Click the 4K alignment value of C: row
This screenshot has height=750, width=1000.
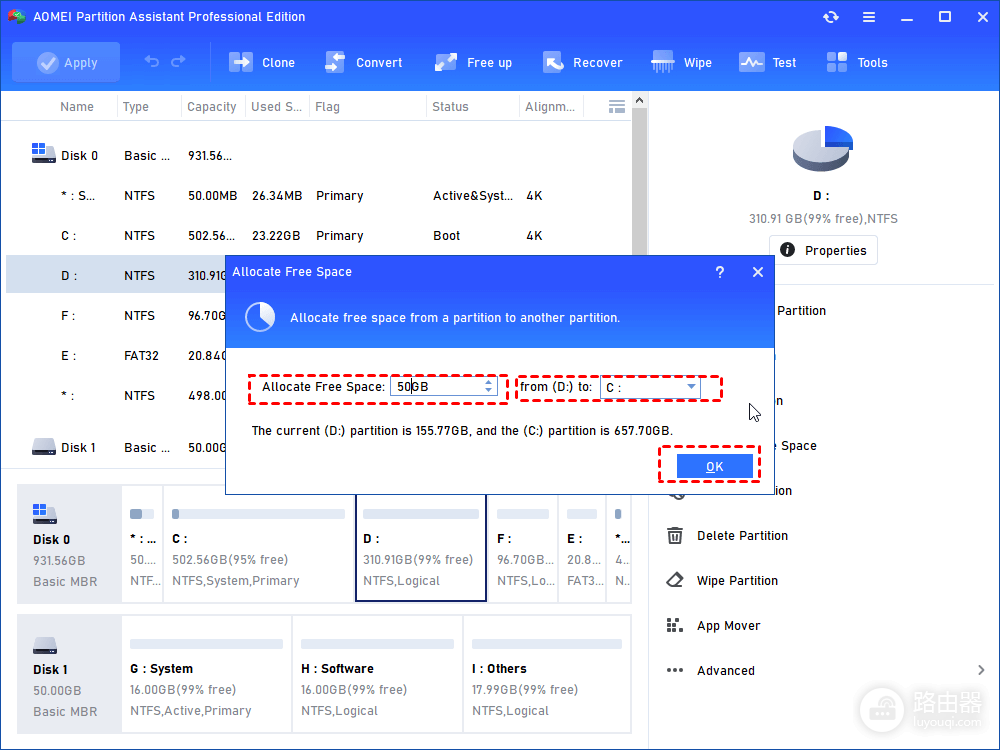pos(534,236)
